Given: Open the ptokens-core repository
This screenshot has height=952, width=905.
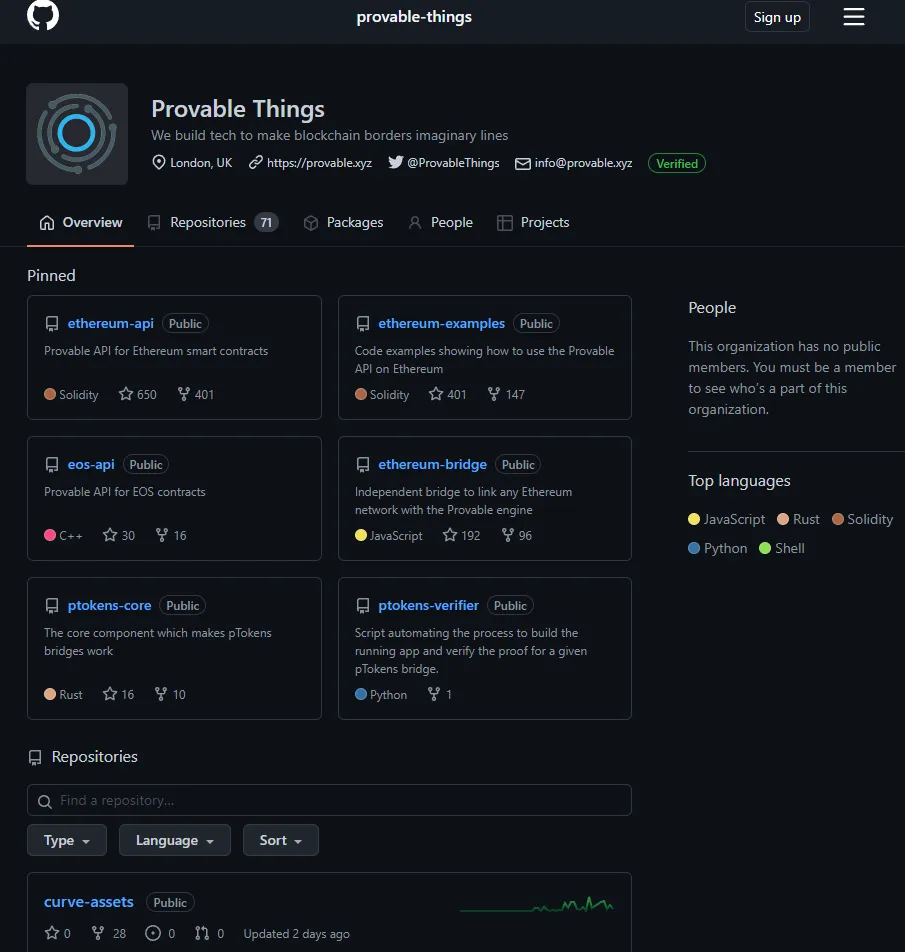Looking at the screenshot, I should coord(109,605).
